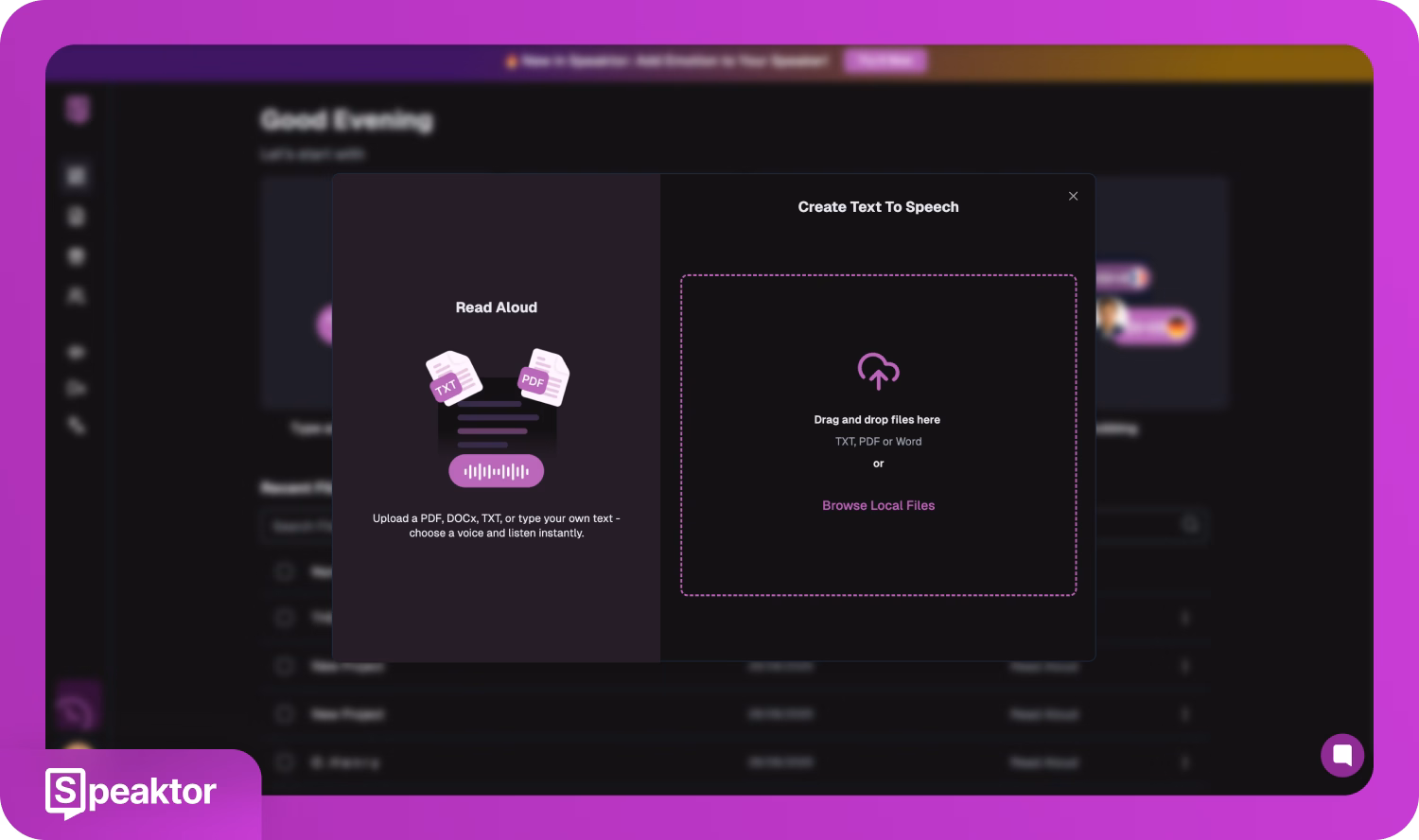
Task: Tick the checkbox for the second-to-last file row
Action: click(x=284, y=714)
